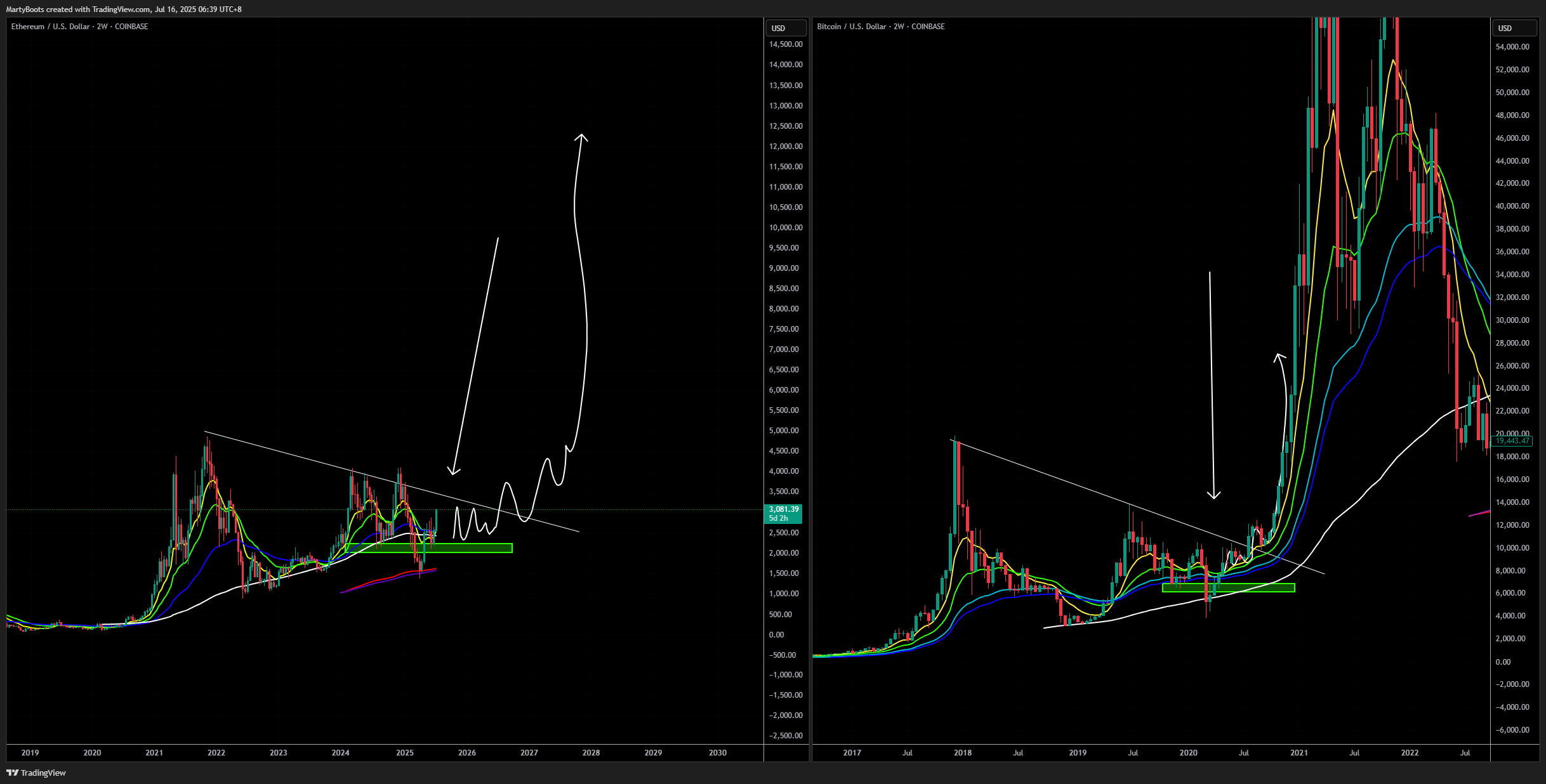Select 2030 on the Ethereum time axis

[718, 753]
